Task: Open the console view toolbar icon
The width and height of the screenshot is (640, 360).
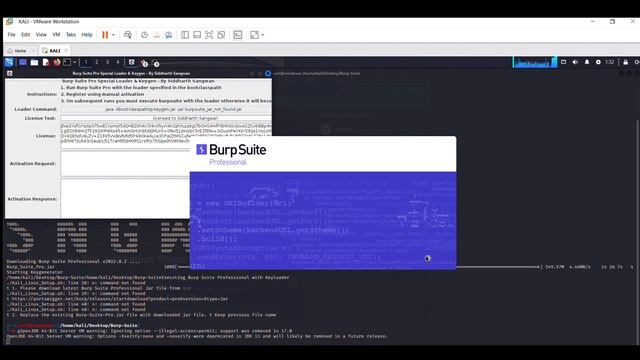Action: click(238, 35)
